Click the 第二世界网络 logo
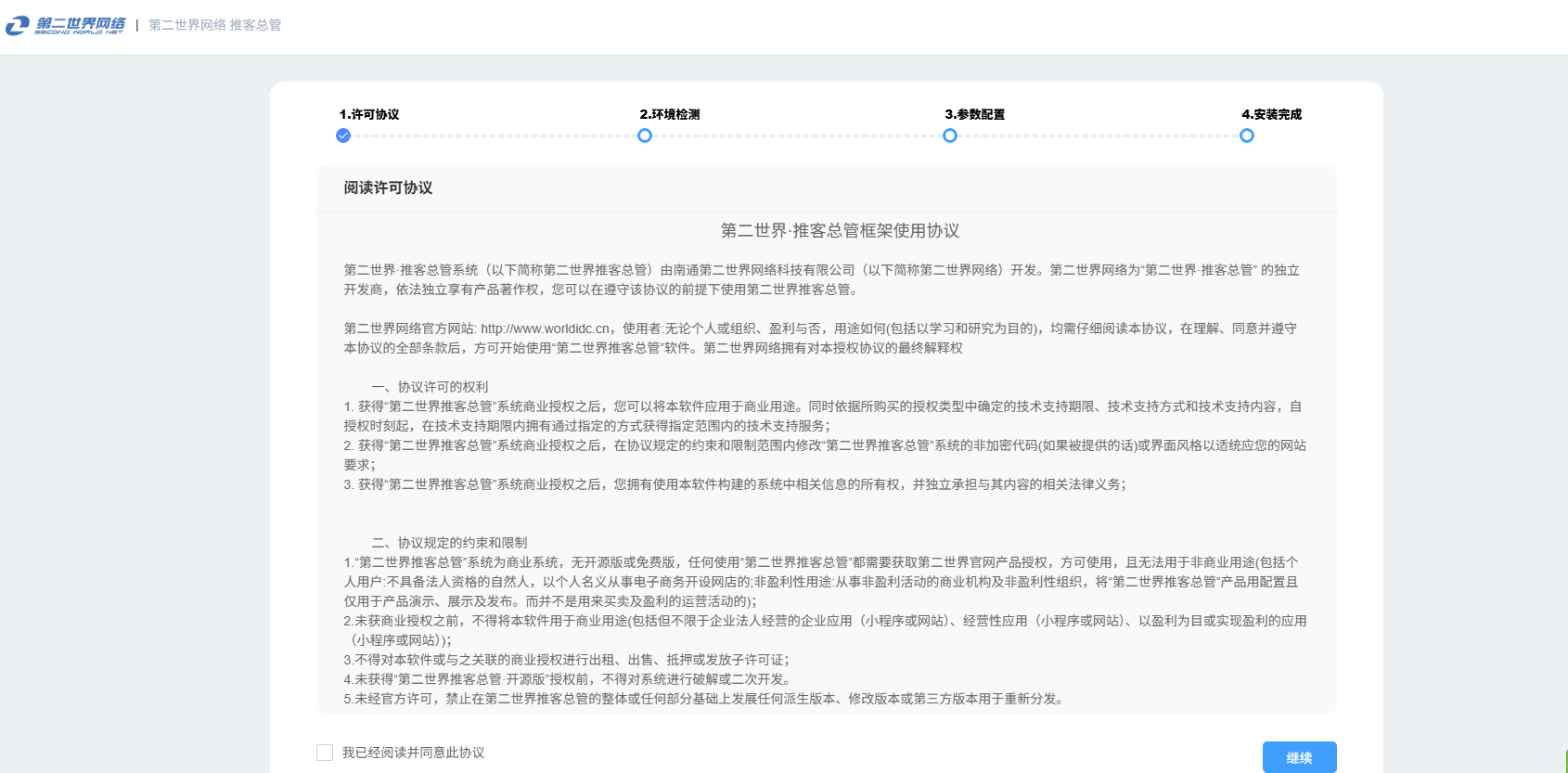The height and width of the screenshot is (773, 1568). (x=66, y=25)
